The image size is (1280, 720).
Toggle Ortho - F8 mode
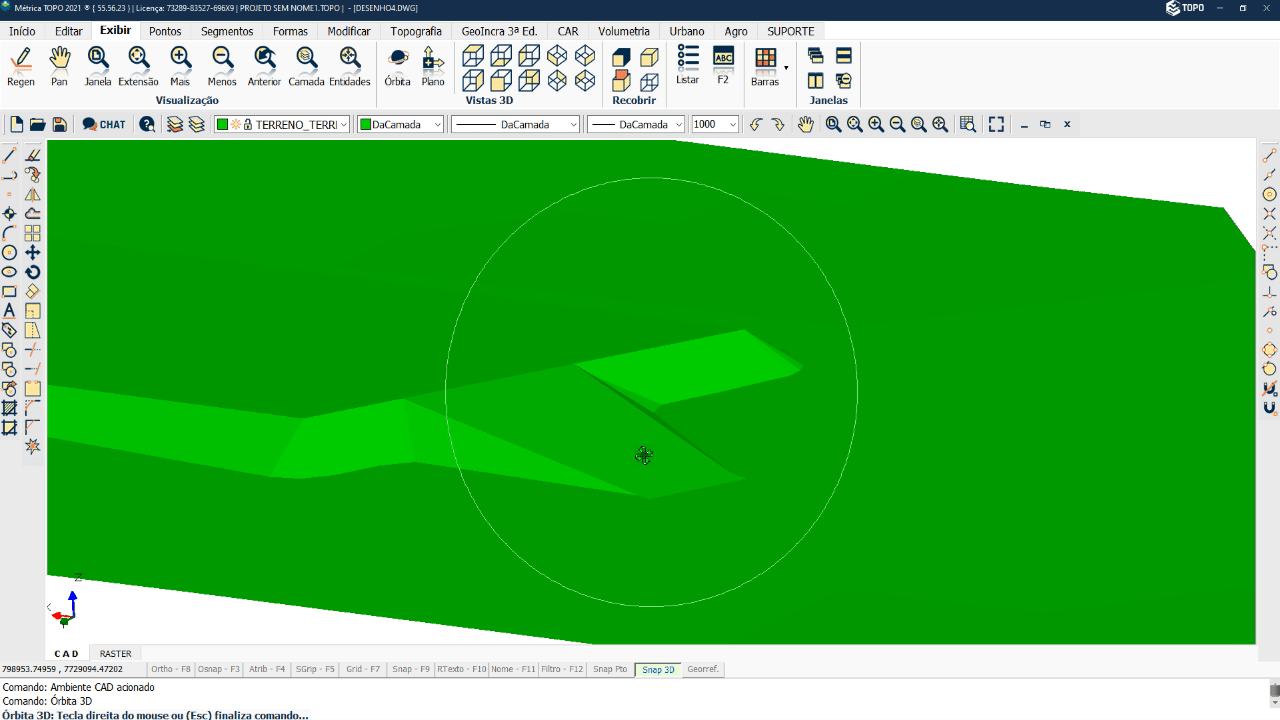[170, 669]
